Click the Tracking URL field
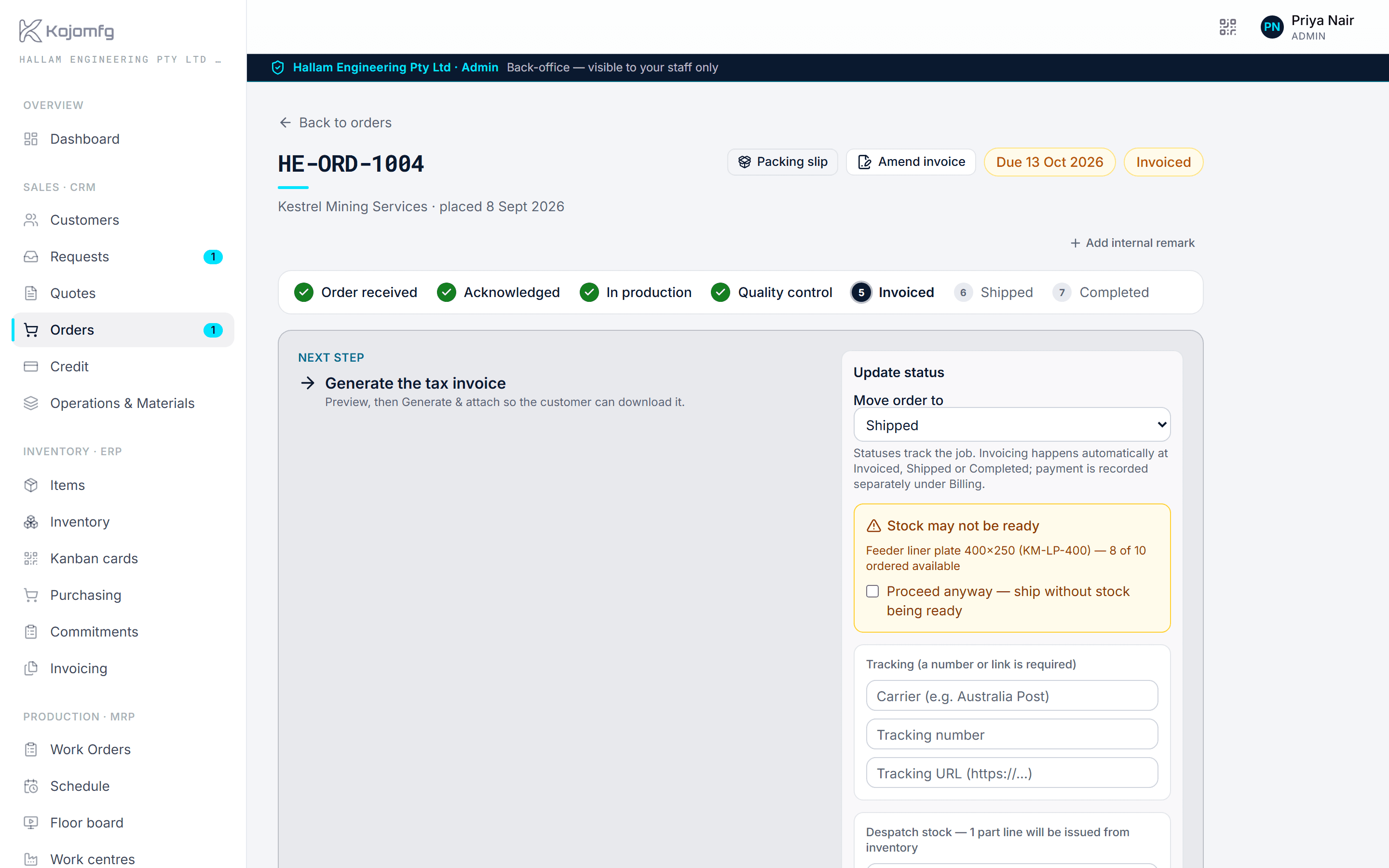The width and height of the screenshot is (1389, 868). (x=1012, y=773)
